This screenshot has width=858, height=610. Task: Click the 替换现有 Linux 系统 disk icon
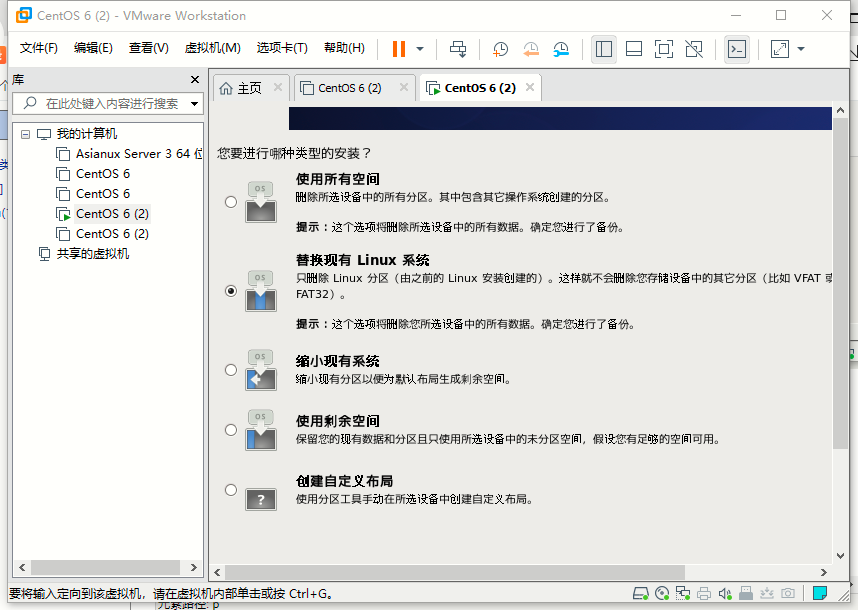(261, 291)
